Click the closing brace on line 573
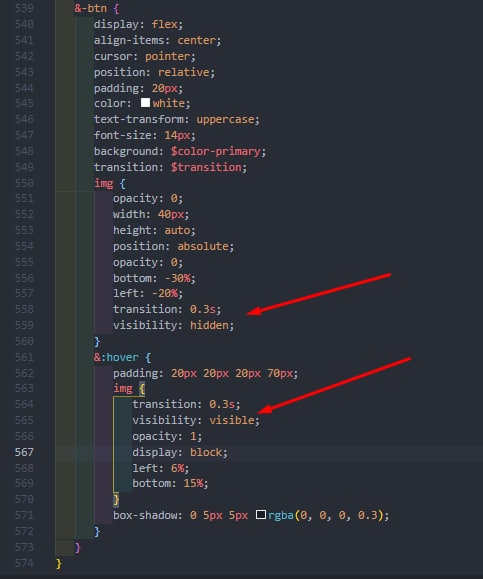Image resolution: width=483 pixels, height=579 pixels. [x=78, y=547]
